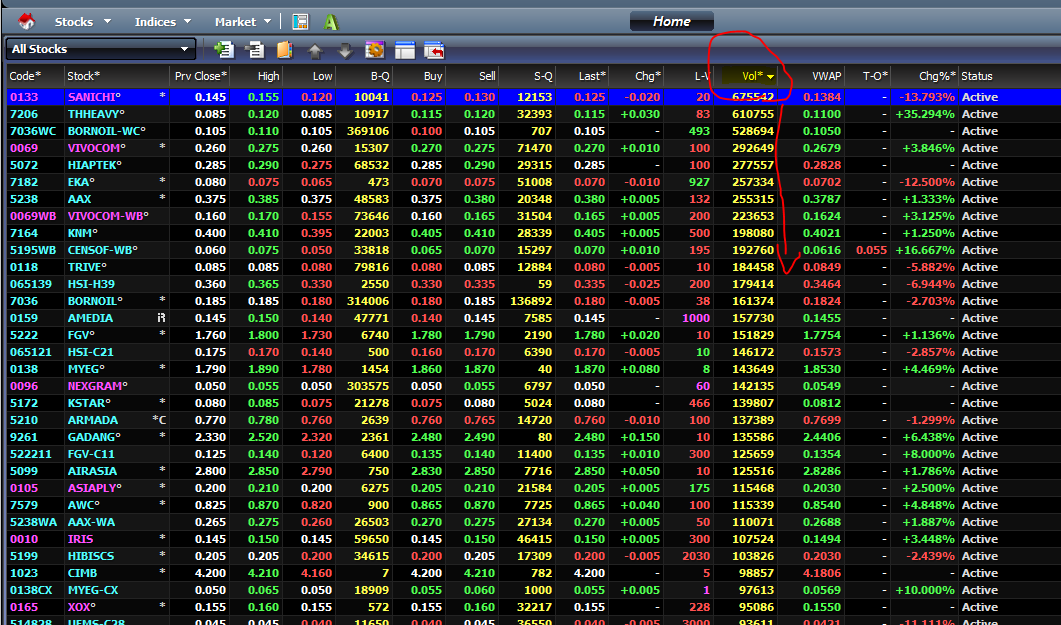Click the window icon with red arrow

point(434,49)
